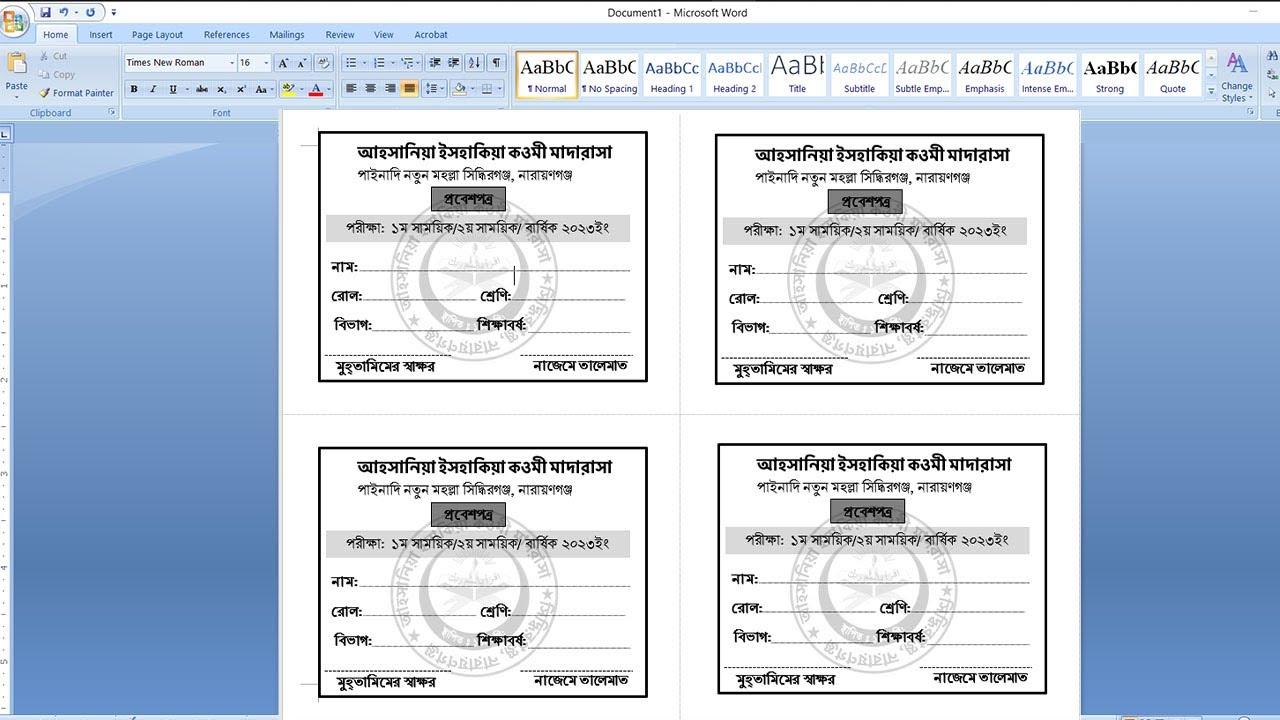
Task: Click the Paste clipboard icon
Action: (17, 64)
